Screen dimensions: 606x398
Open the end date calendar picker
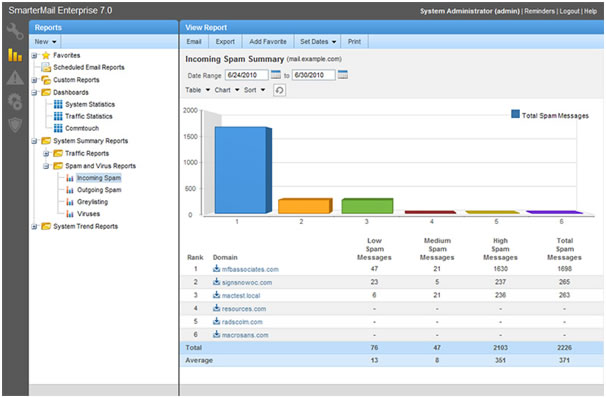343,75
